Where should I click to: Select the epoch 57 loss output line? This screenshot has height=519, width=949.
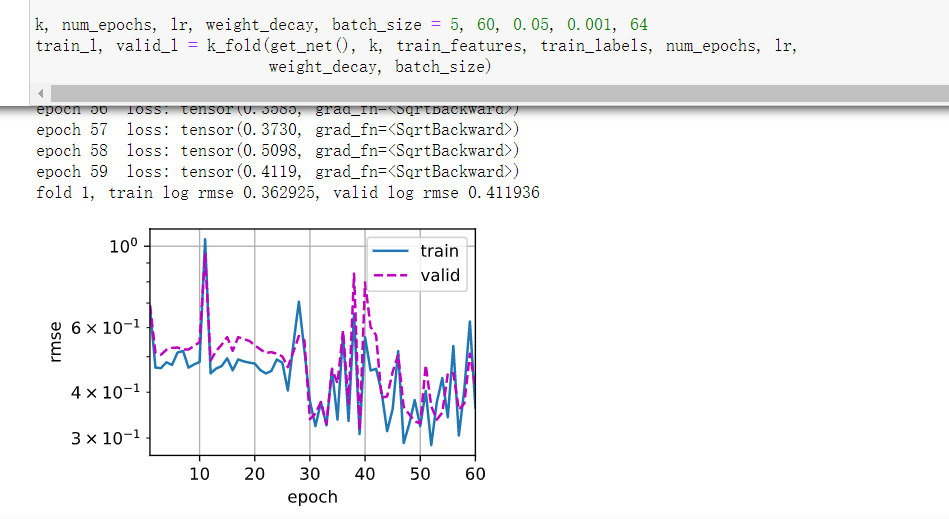tap(278, 129)
